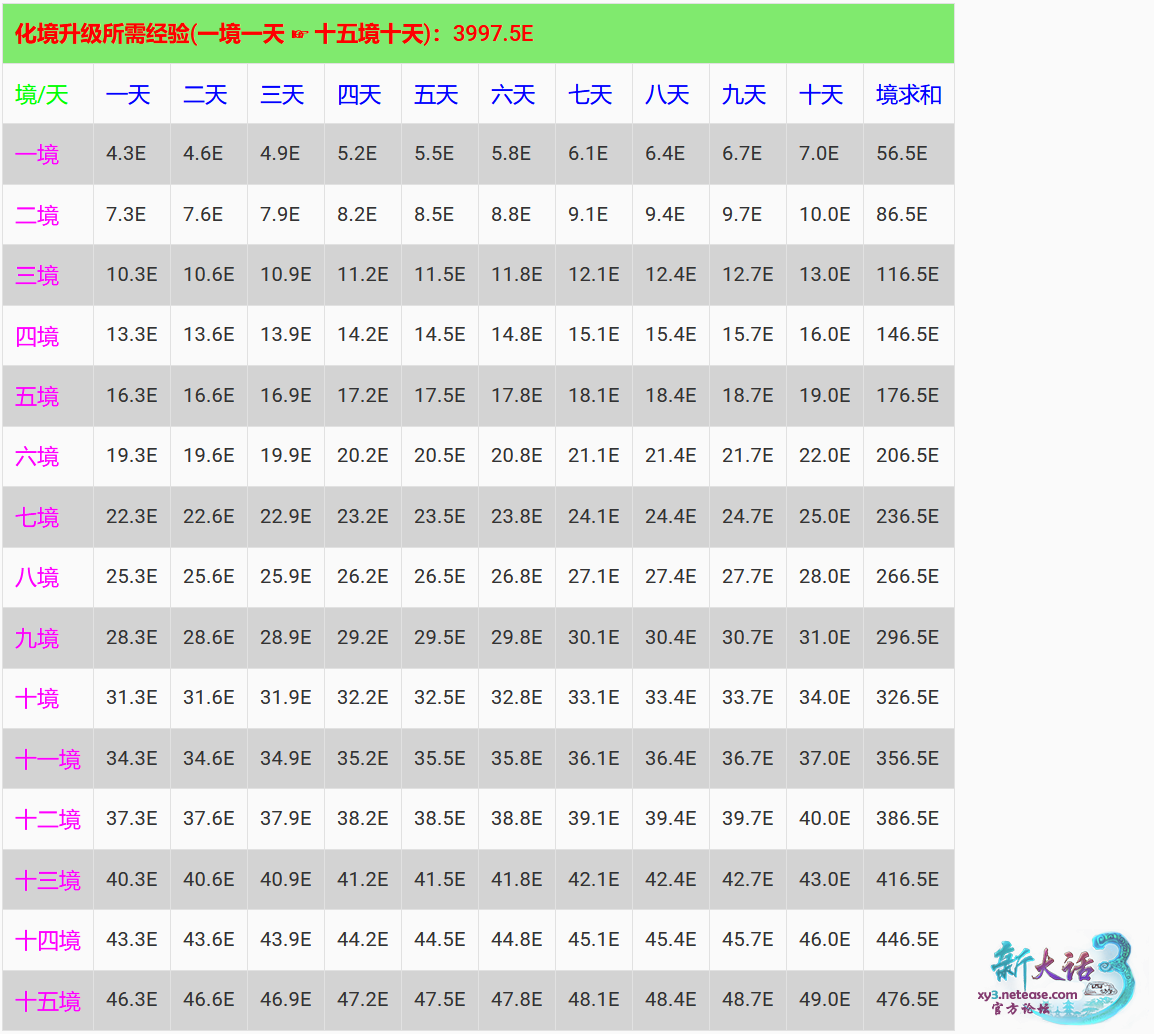Click the 146.5E sum cell
1154x1034 pixels.
click(908, 336)
